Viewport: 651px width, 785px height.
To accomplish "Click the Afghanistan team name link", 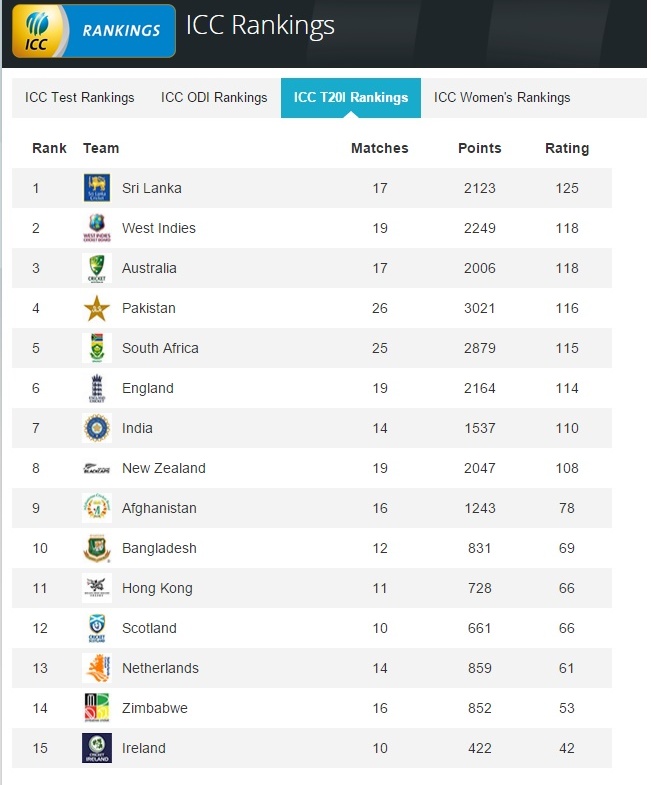I will 159,508.
